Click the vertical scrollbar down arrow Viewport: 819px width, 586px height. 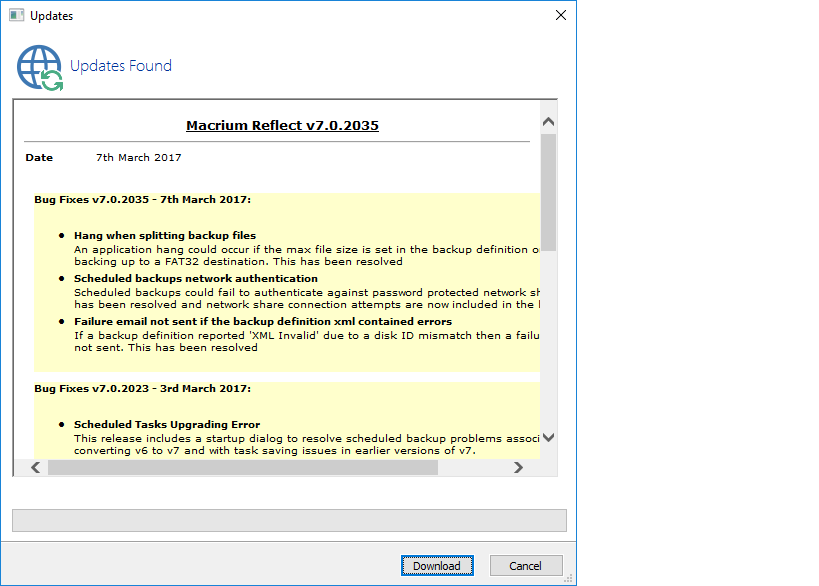point(548,438)
